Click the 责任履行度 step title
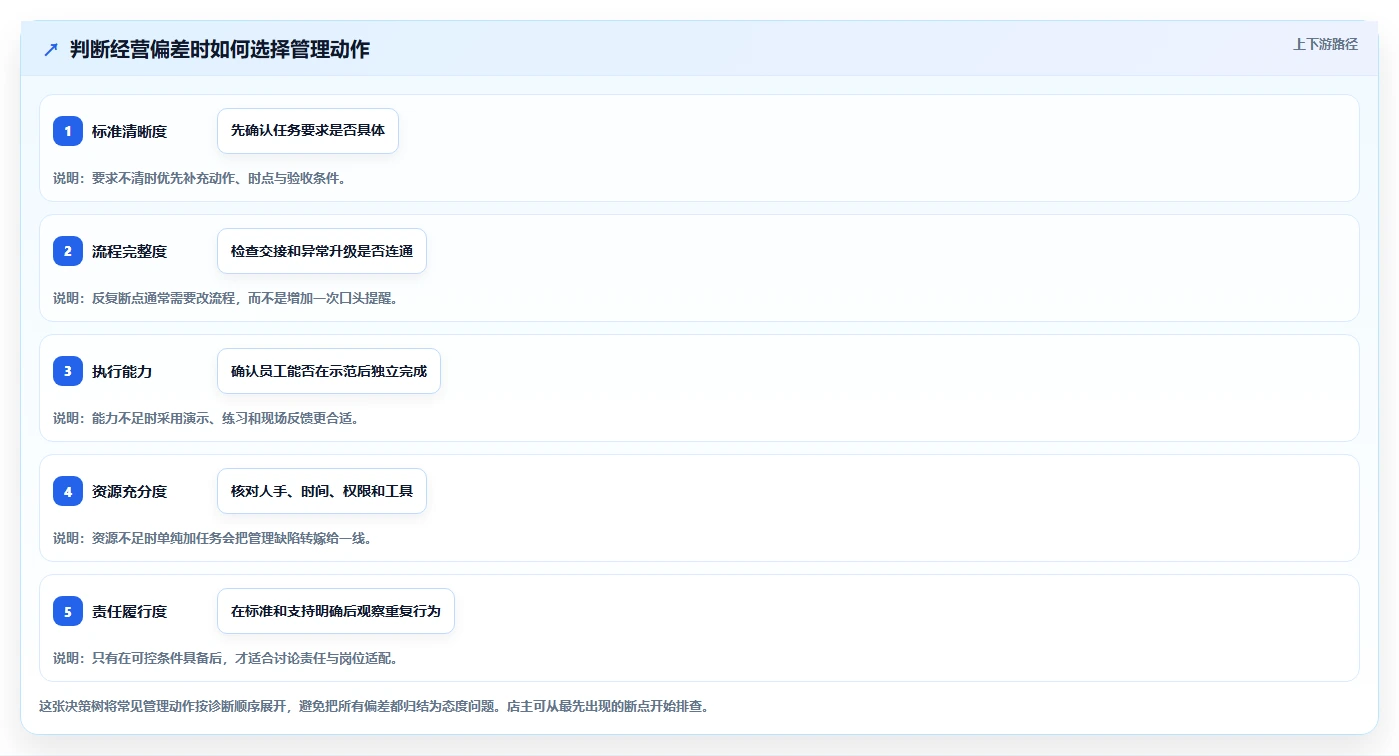Viewport: 1399px width, 756px height. pos(129,611)
